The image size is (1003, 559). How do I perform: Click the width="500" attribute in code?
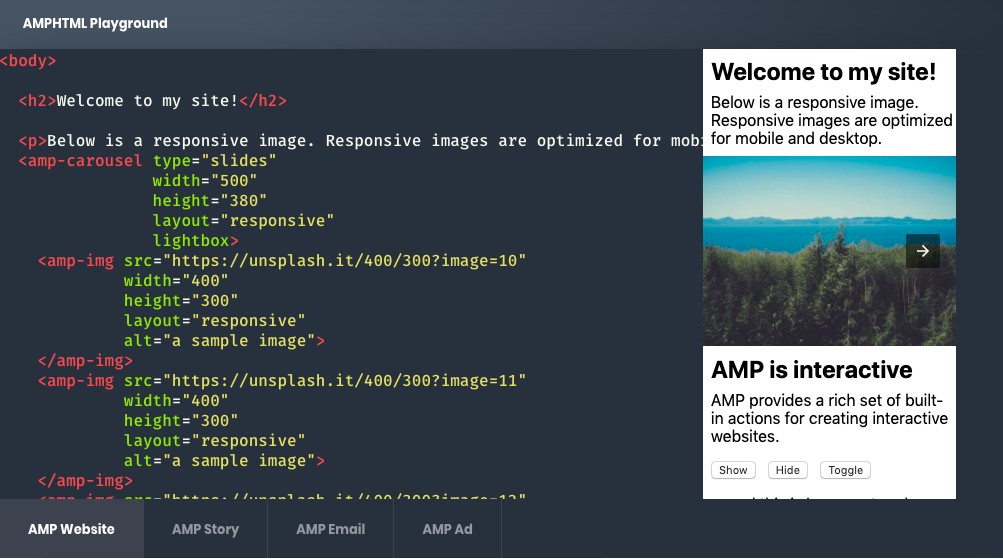coord(204,180)
